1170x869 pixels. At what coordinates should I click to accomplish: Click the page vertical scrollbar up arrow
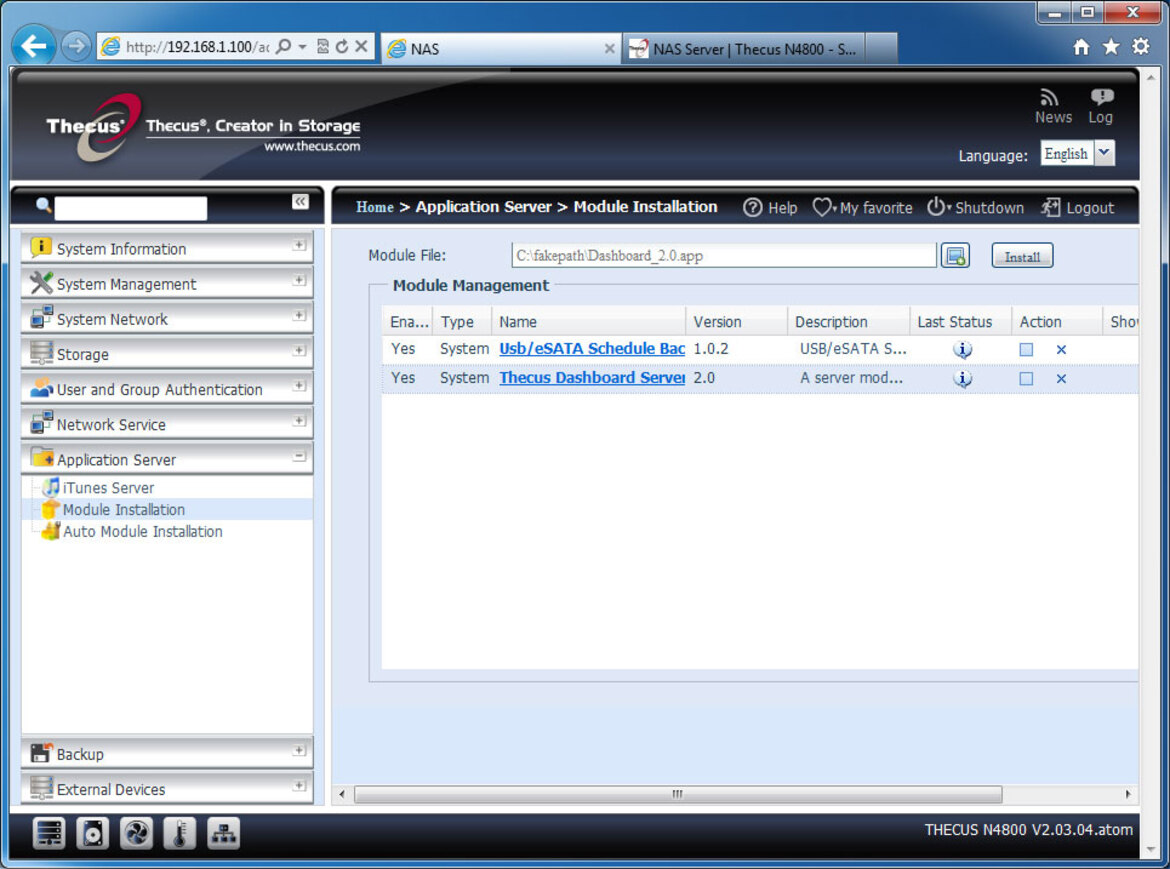1151,77
